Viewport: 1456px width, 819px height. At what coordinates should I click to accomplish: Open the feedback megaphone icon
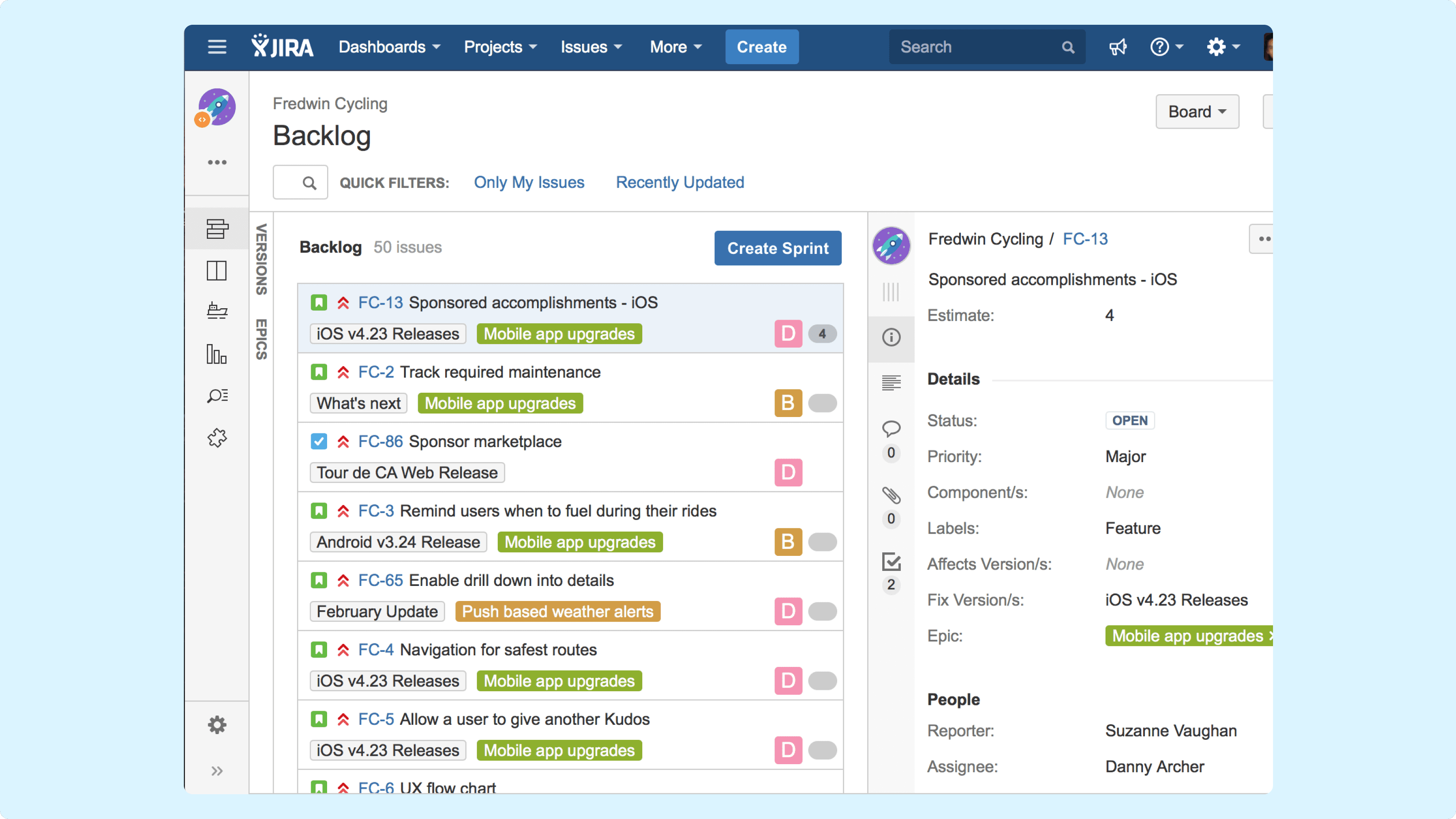(1117, 47)
